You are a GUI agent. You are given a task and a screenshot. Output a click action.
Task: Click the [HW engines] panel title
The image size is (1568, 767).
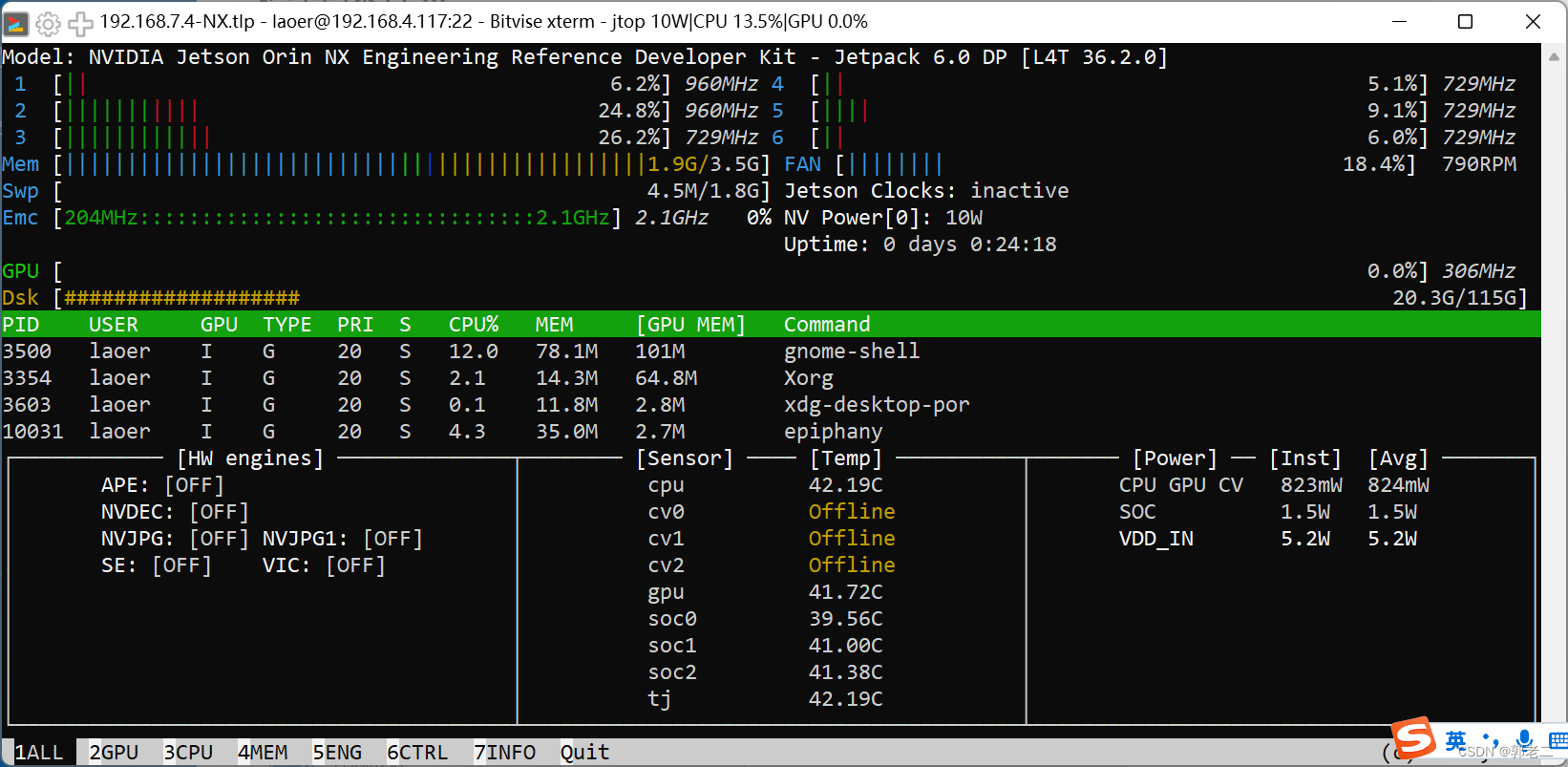point(250,458)
